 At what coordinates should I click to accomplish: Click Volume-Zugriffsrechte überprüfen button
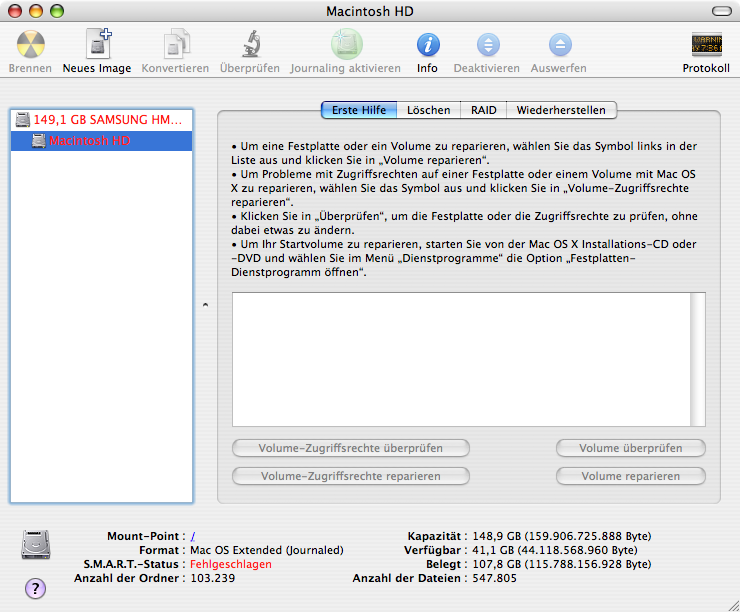click(351, 448)
